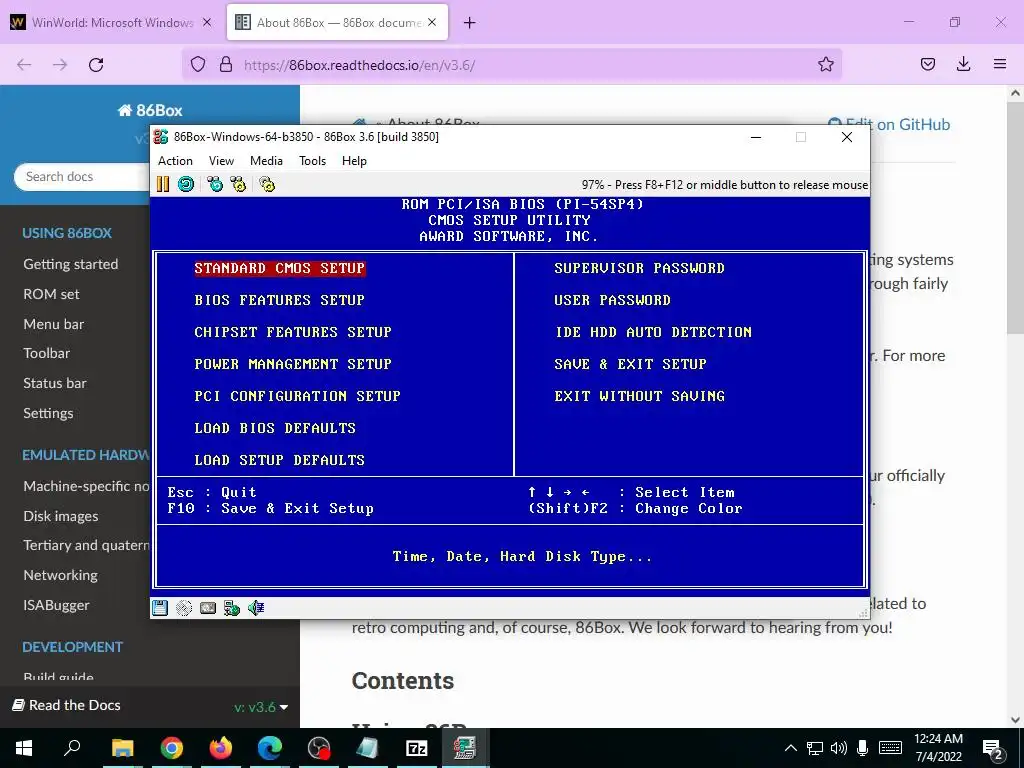Open the Disk images docs link
This screenshot has height=768, width=1024.
point(61,516)
